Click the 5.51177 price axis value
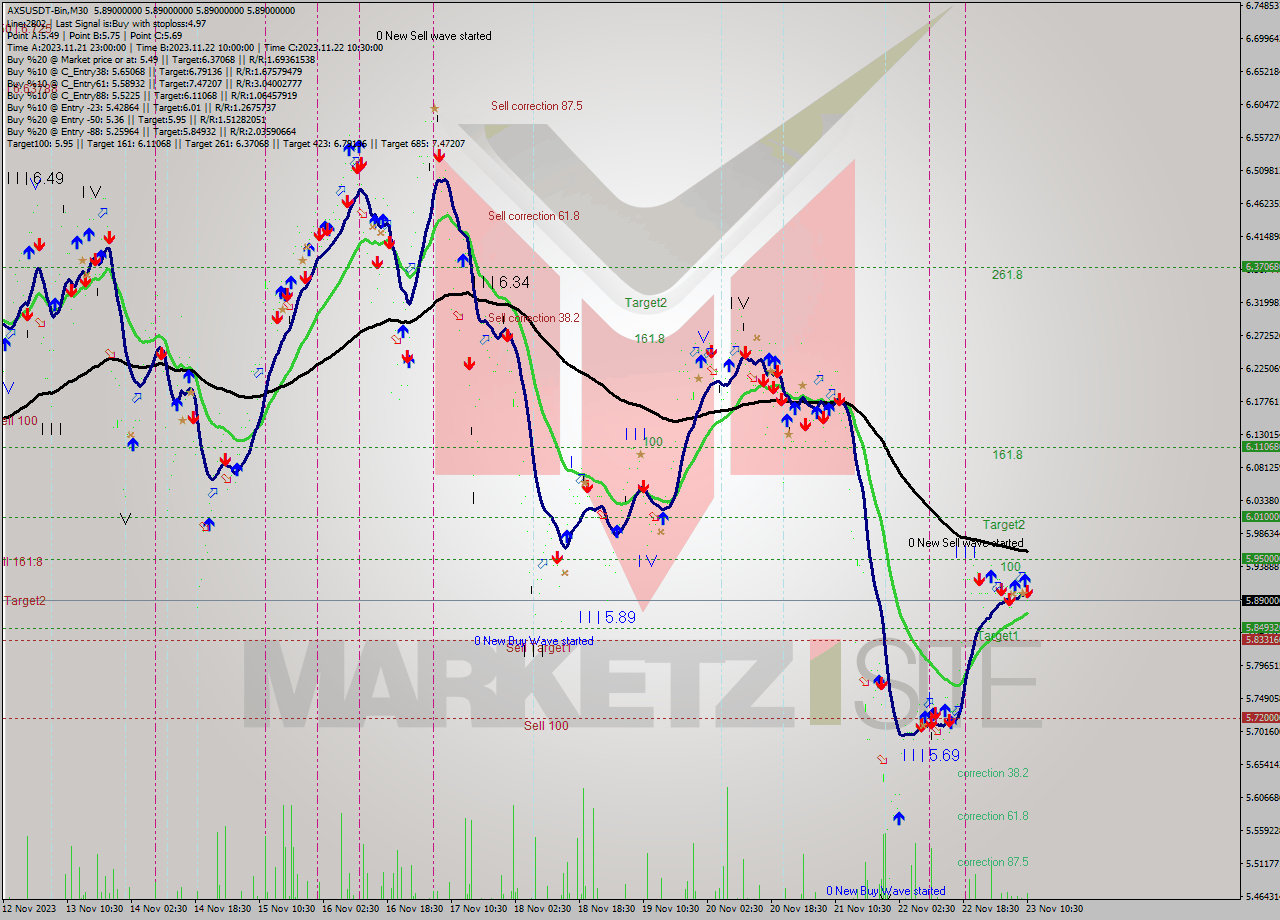 1262,863
